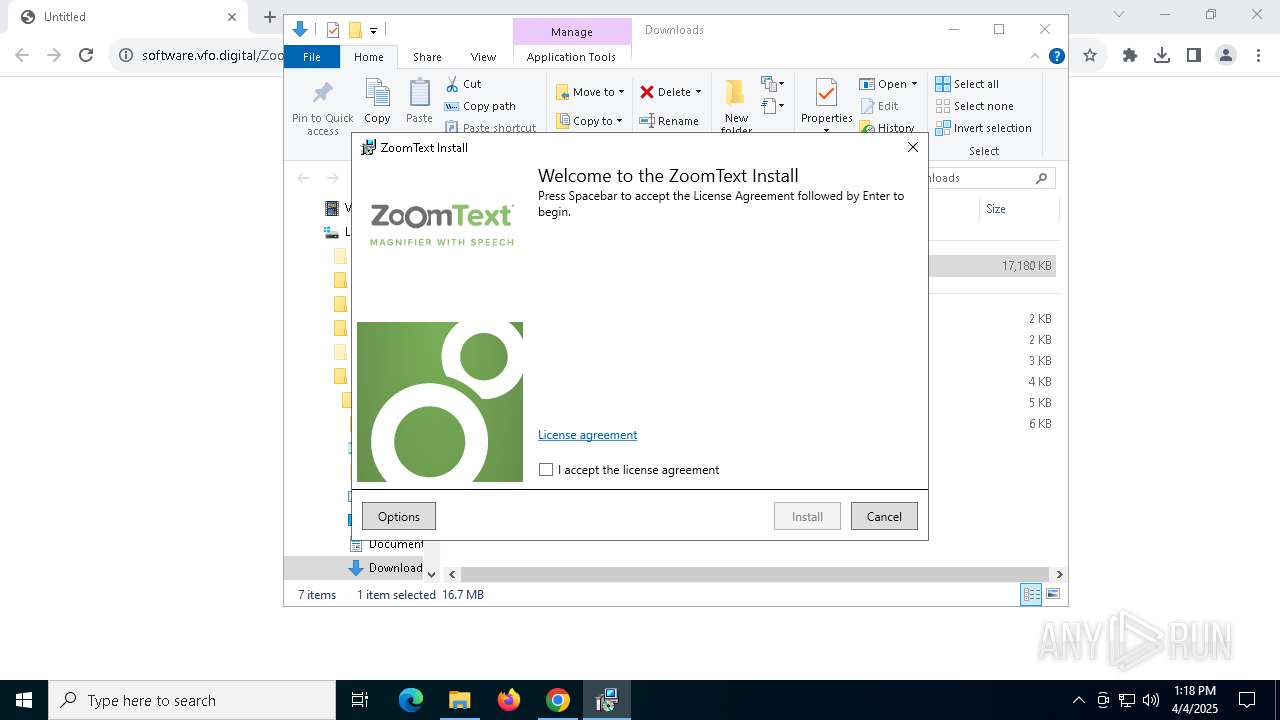Open Chrome profile avatar icon
Image resolution: width=1280 pixels, height=720 pixels.
coord(1226,55)
